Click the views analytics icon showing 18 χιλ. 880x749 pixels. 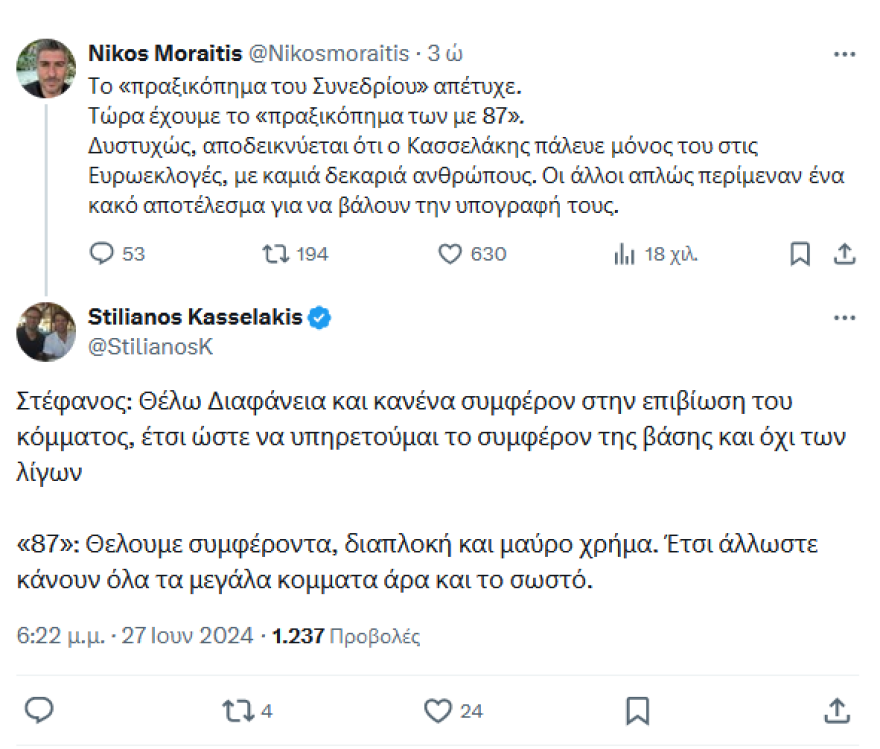tap(625, 254)
